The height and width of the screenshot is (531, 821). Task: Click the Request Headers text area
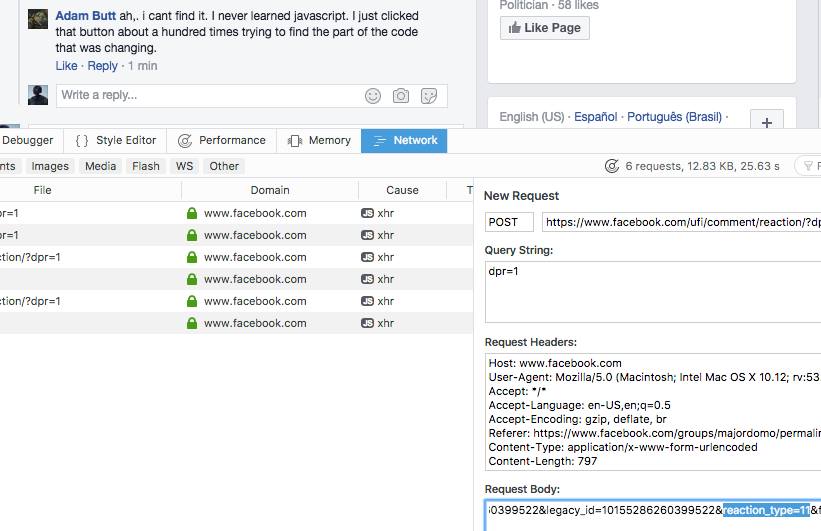tap(653, 412)
